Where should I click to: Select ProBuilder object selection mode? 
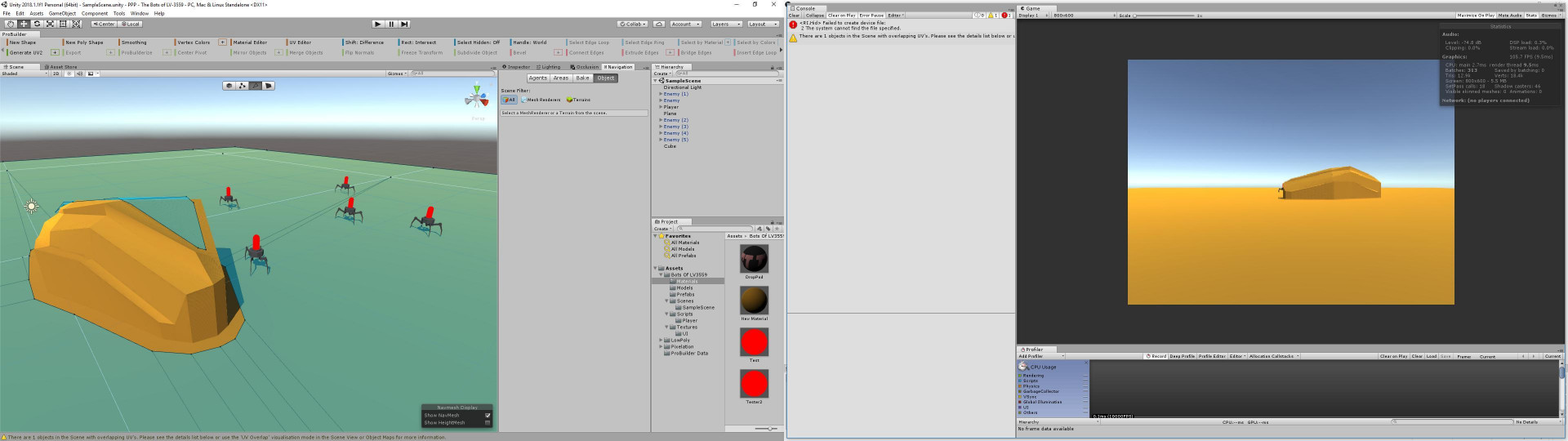pyautogui.click(x=229, y=85)
